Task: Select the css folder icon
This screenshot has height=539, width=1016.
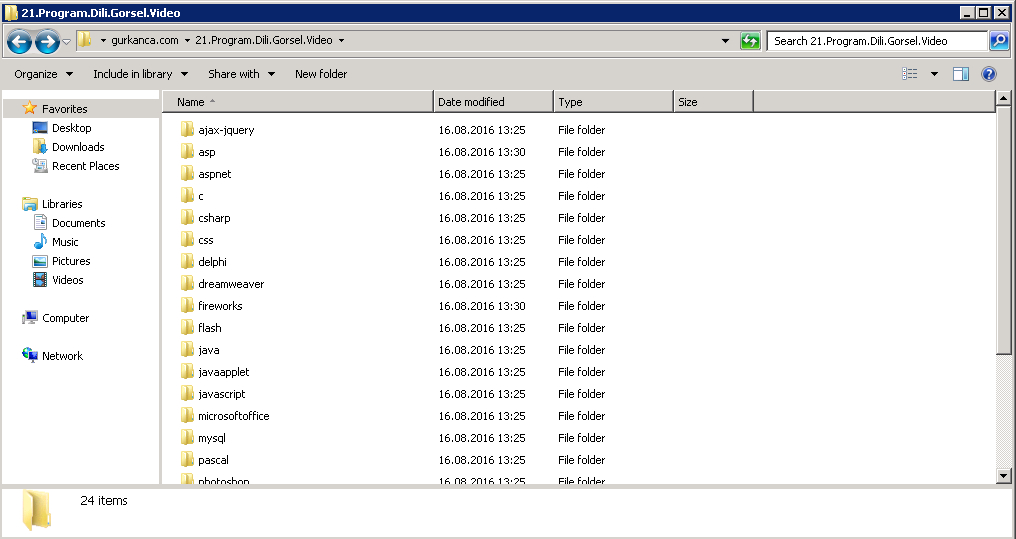Action: [187, 240]
